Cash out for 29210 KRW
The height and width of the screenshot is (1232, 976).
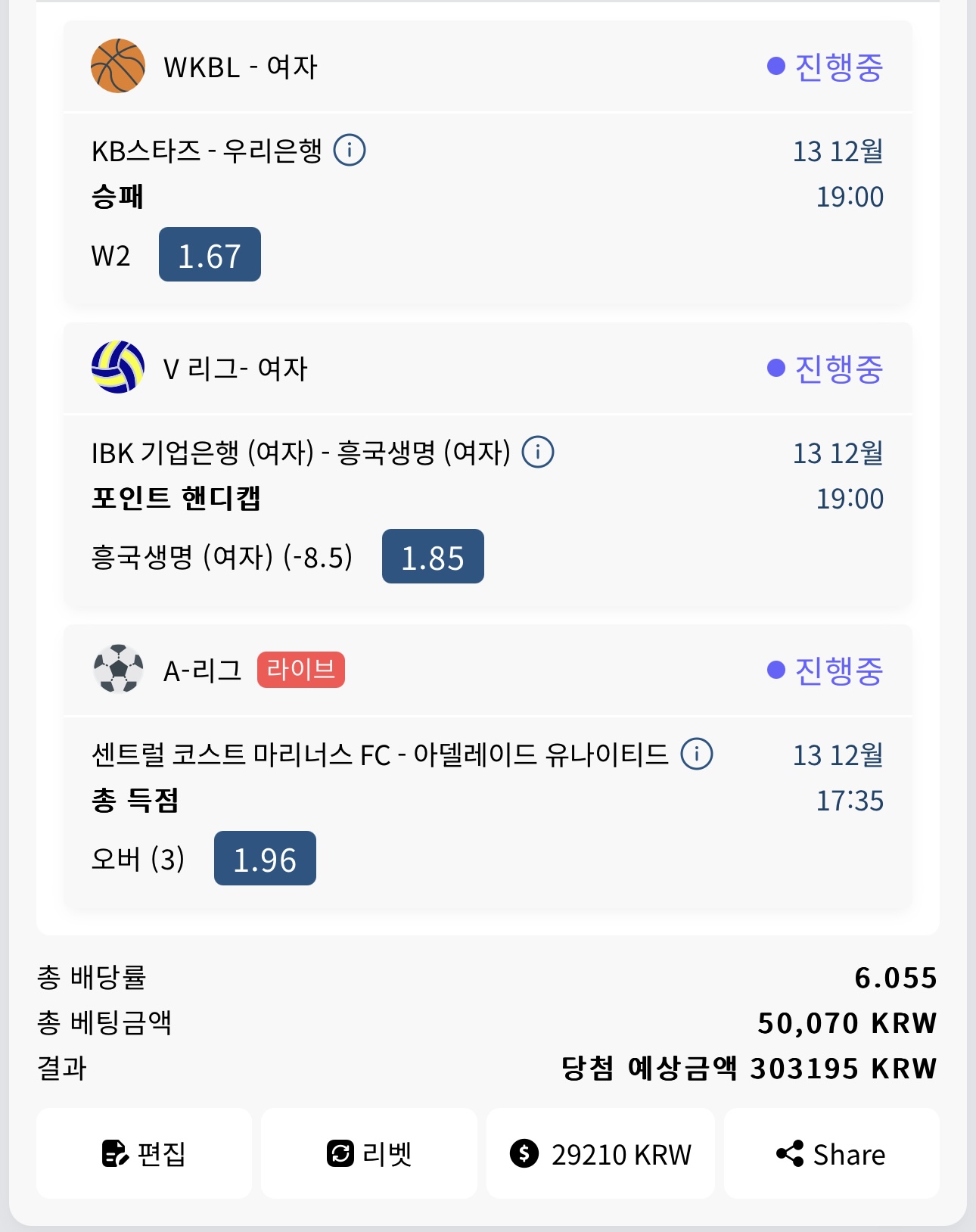point(600,1153)
